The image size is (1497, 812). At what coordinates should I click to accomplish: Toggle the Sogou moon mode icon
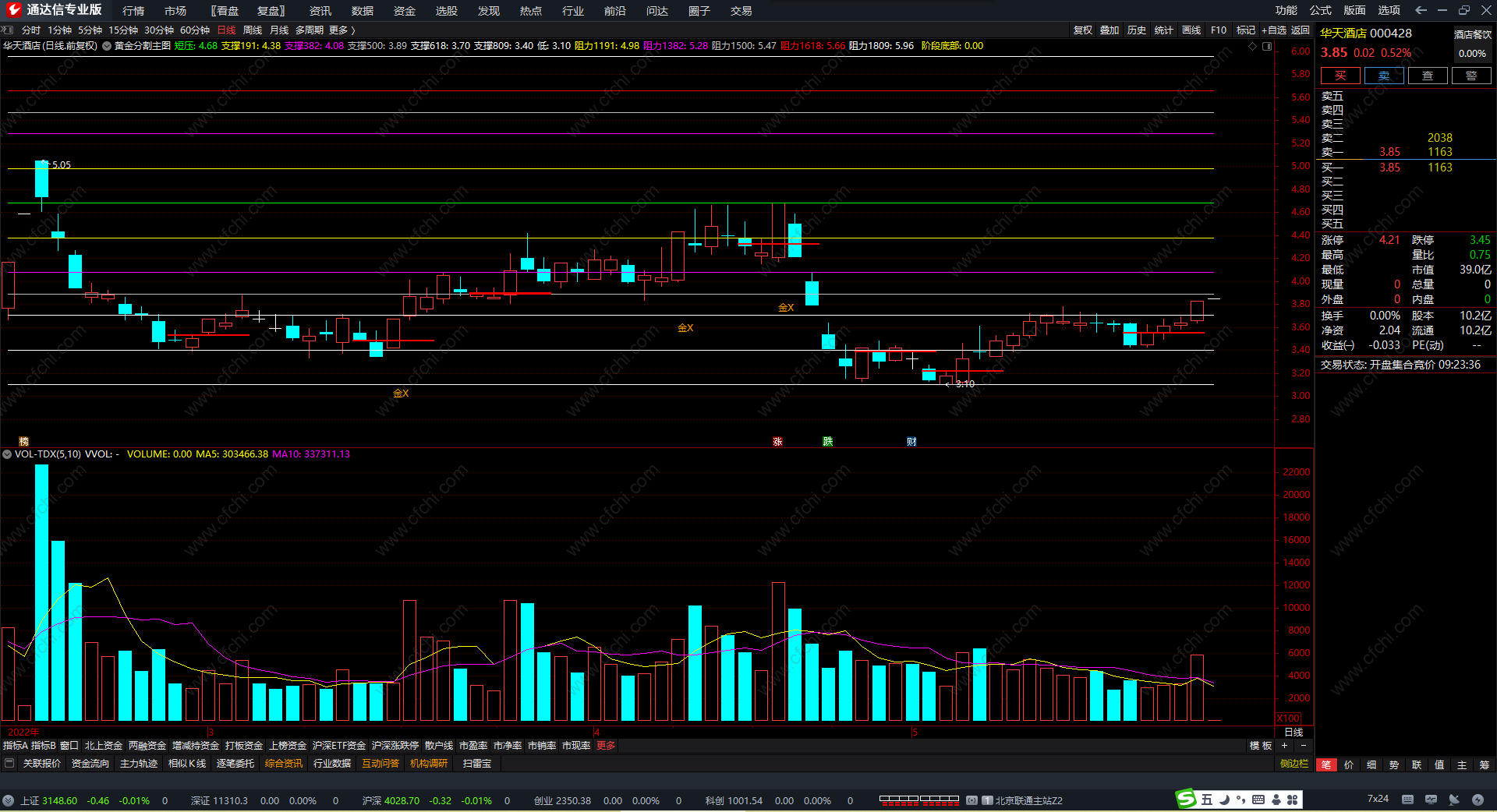point(1224,800)
